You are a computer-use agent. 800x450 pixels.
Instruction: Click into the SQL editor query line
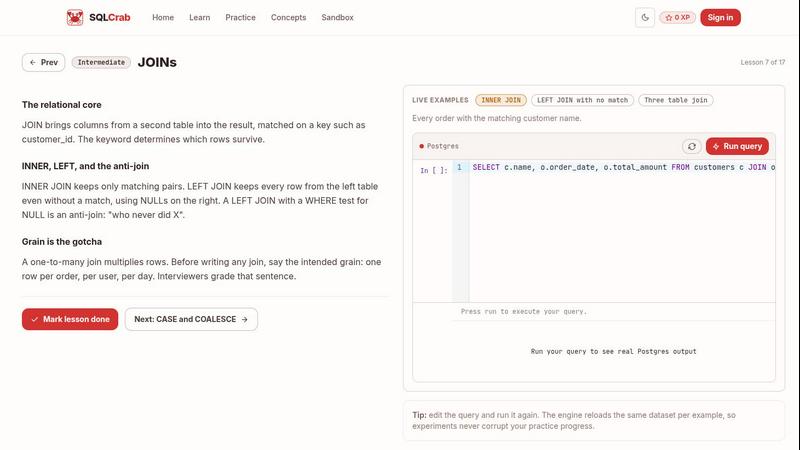click(622, 167)
